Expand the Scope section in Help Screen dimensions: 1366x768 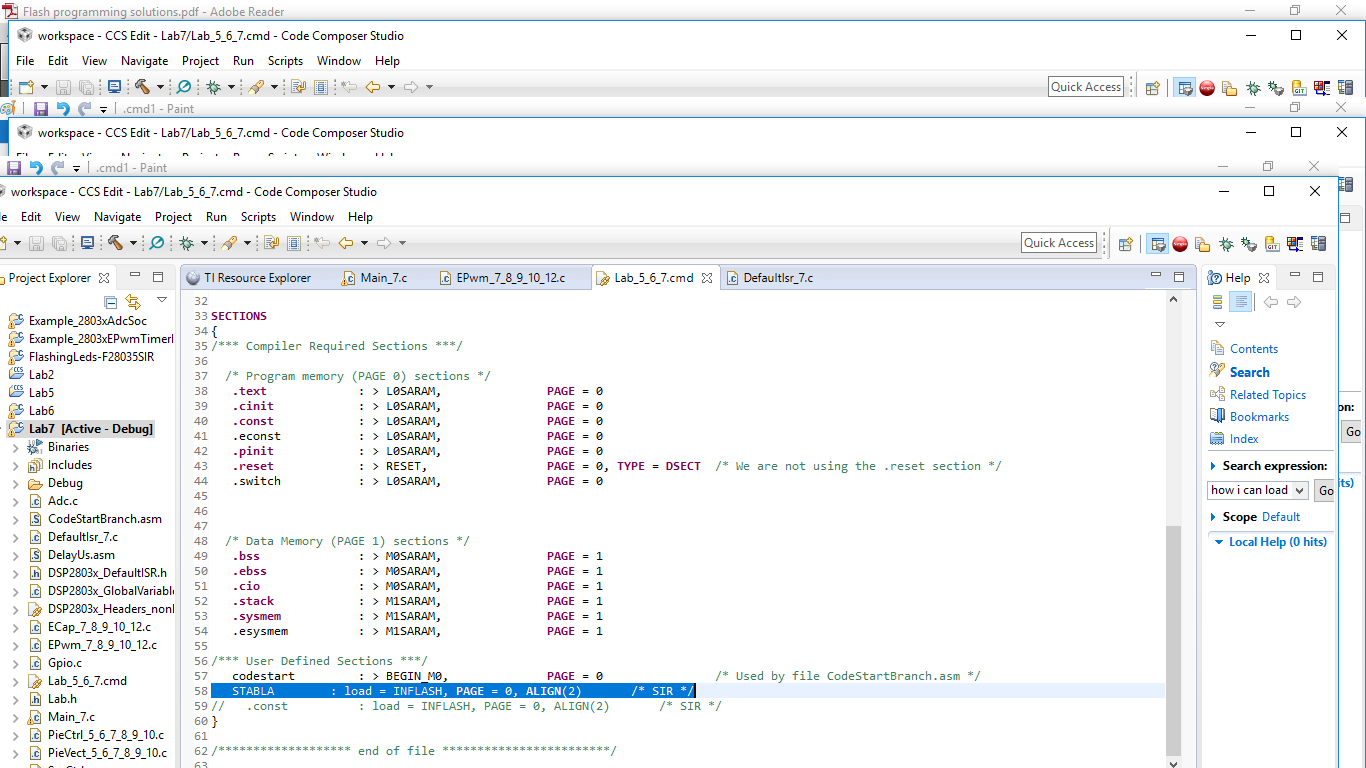pos(1214,517)
